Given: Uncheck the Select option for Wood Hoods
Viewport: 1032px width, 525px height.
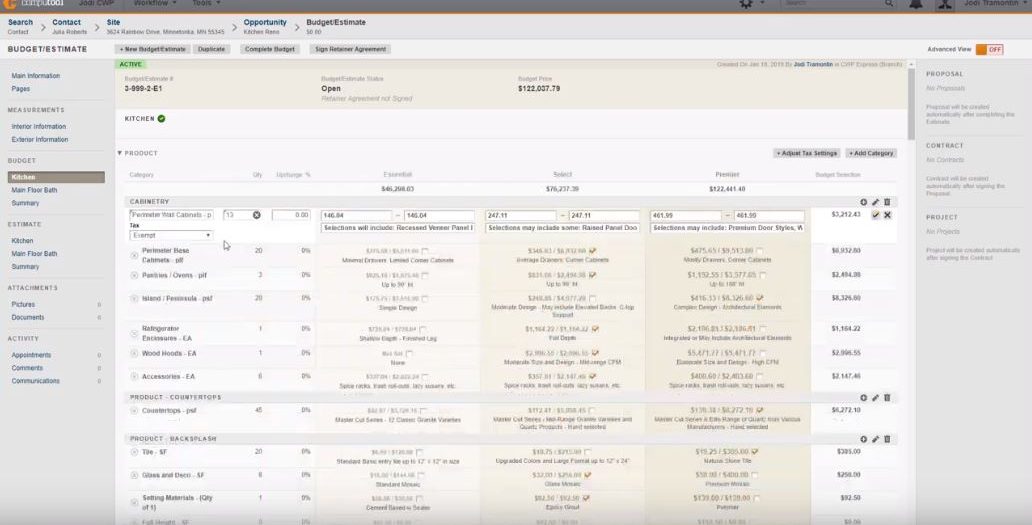Looking at the screenshot, I should tap(593, 353).
